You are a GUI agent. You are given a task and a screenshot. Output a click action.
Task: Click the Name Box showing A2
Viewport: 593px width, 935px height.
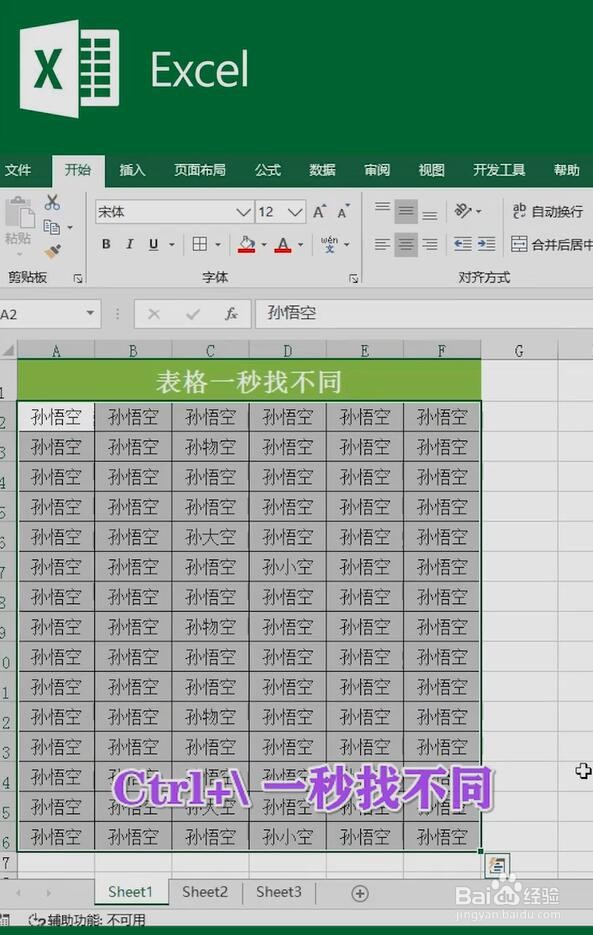(42, 314)
